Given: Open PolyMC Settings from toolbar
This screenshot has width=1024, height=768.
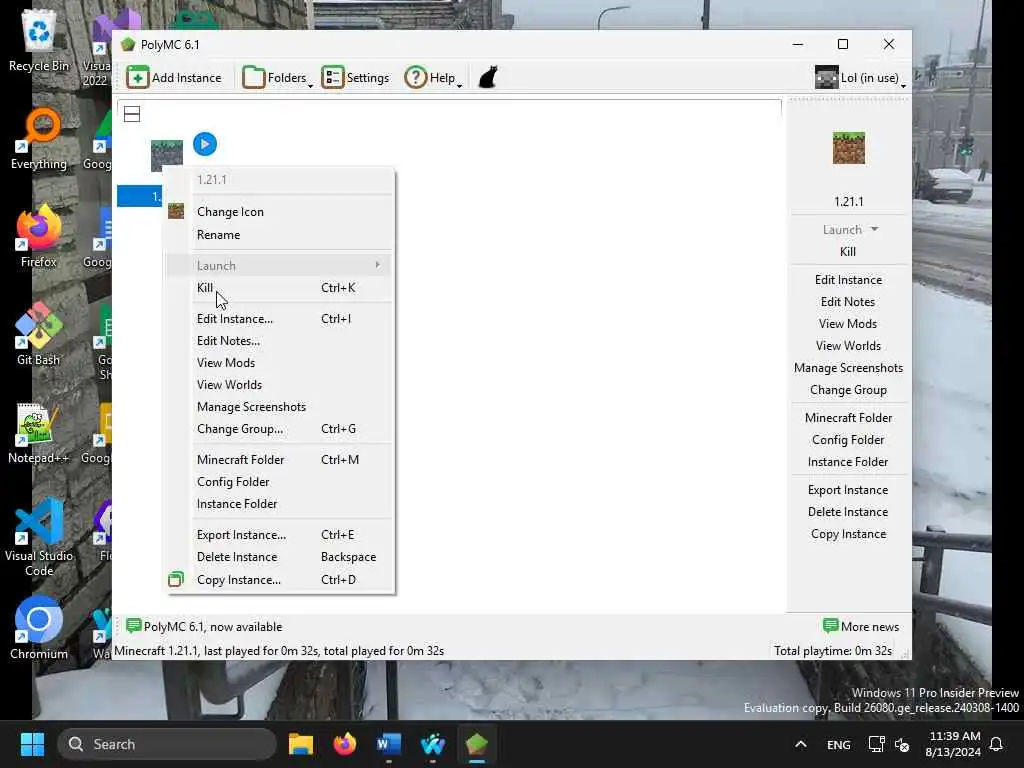Looking at the screenshot, I should (355, 78).
